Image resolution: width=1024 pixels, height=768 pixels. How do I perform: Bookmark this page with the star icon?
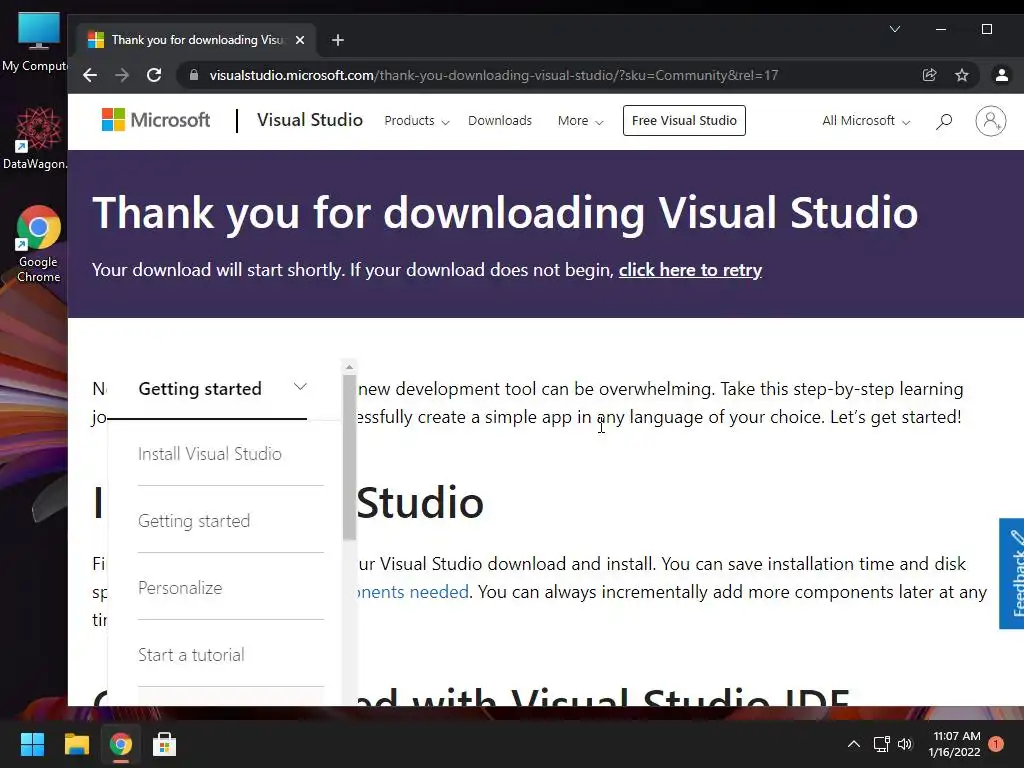coord(962,75)
